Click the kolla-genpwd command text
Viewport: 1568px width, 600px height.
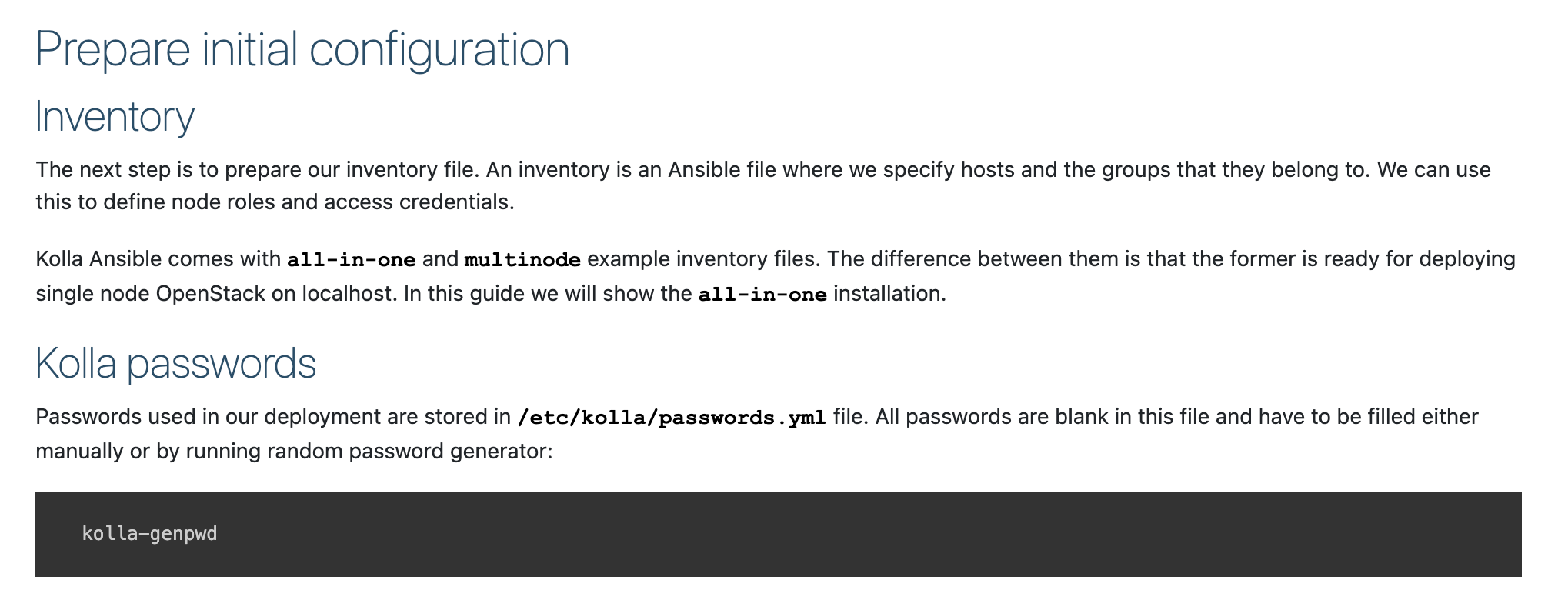coord(149,533)
